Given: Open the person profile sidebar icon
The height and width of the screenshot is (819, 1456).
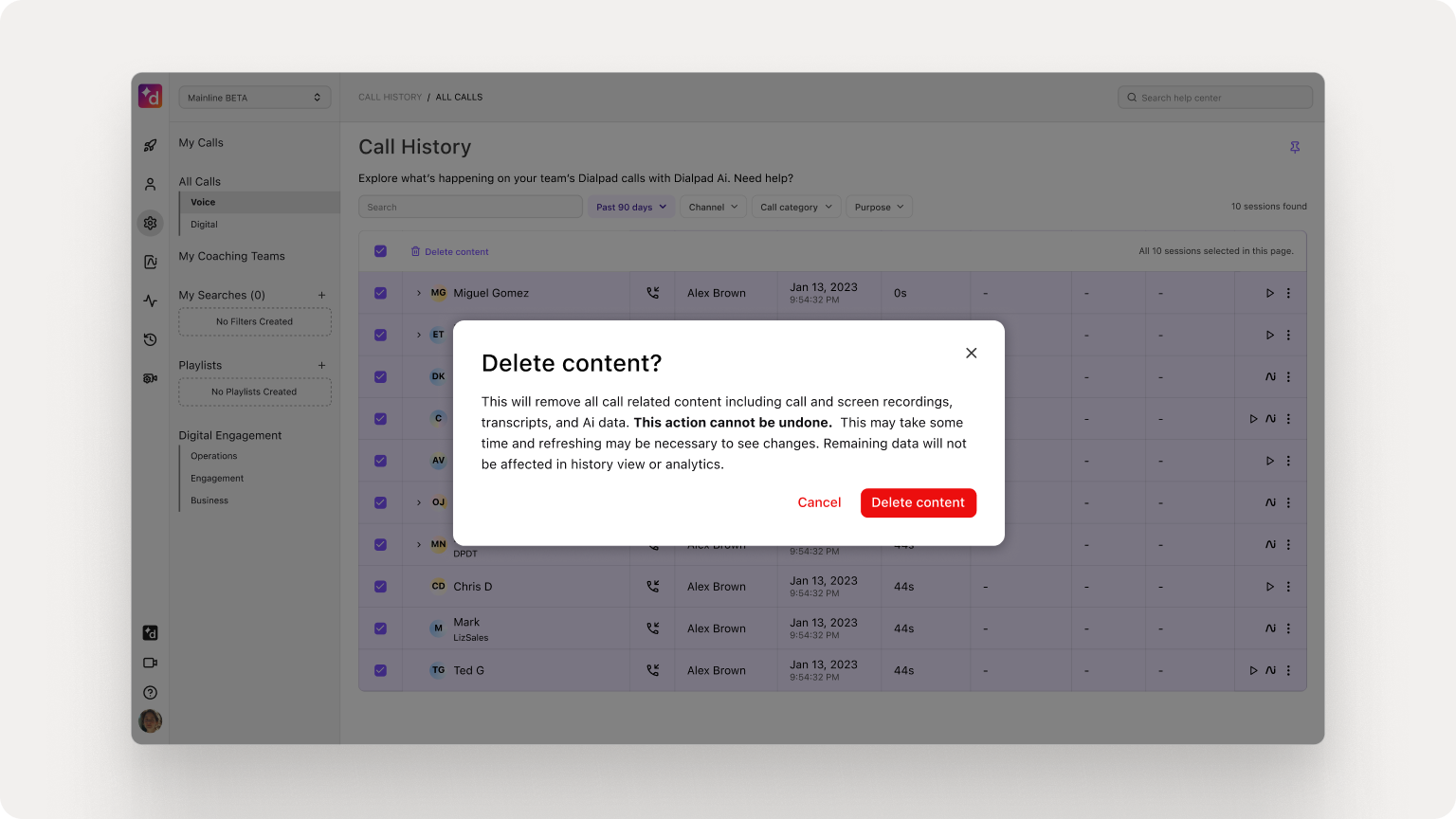Looking at the screenshot, I should click(x=150, y=184).
